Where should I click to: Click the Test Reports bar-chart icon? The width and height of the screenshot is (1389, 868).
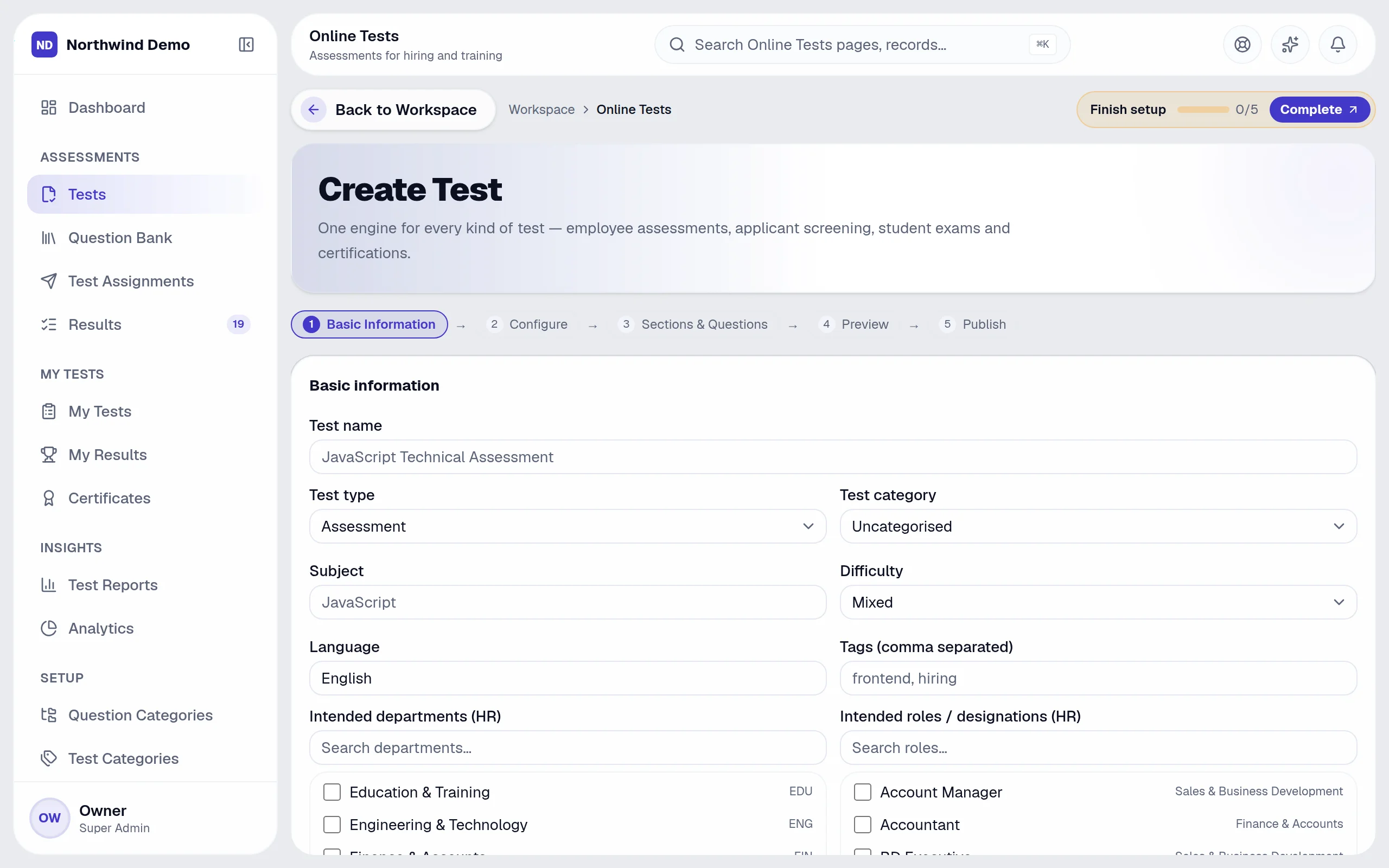pos(49,585)
